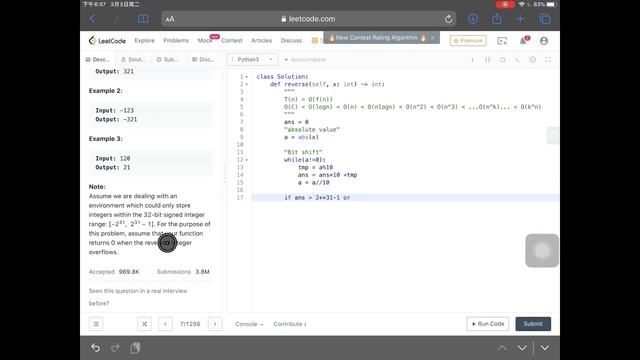The height and width of the screenshot is (360, 640).
Task: Tap the red screen recording indicator
Action: pyautogui.click(x=505, y=4)
